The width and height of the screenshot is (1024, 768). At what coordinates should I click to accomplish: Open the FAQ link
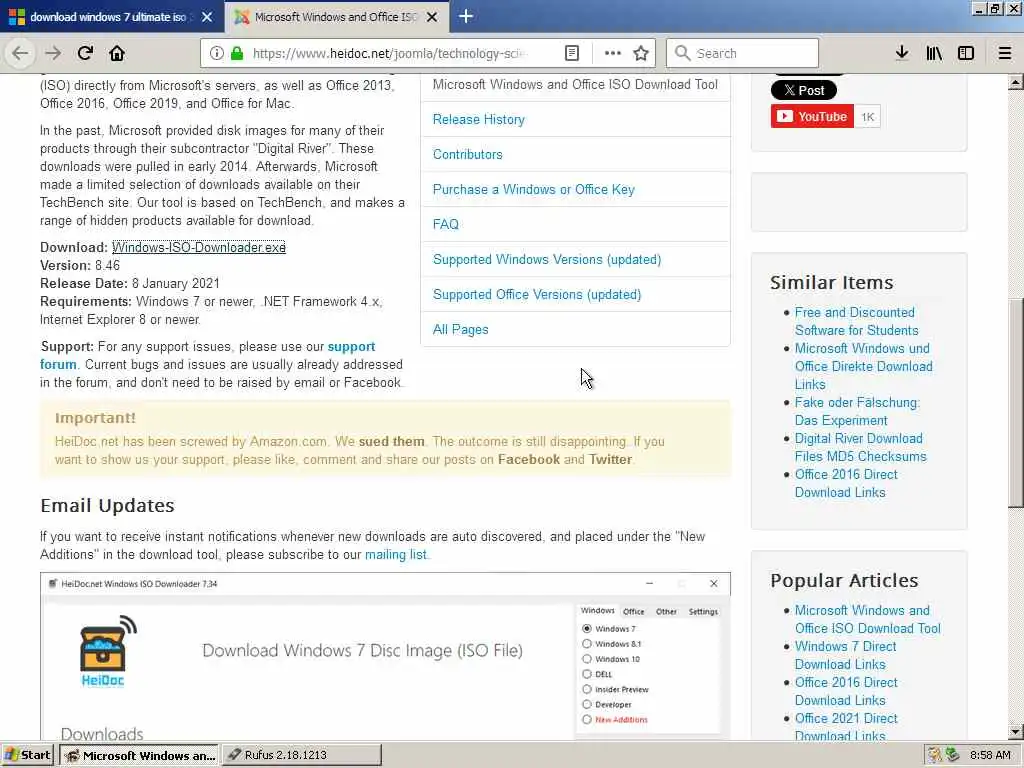(x=445, y=225)
